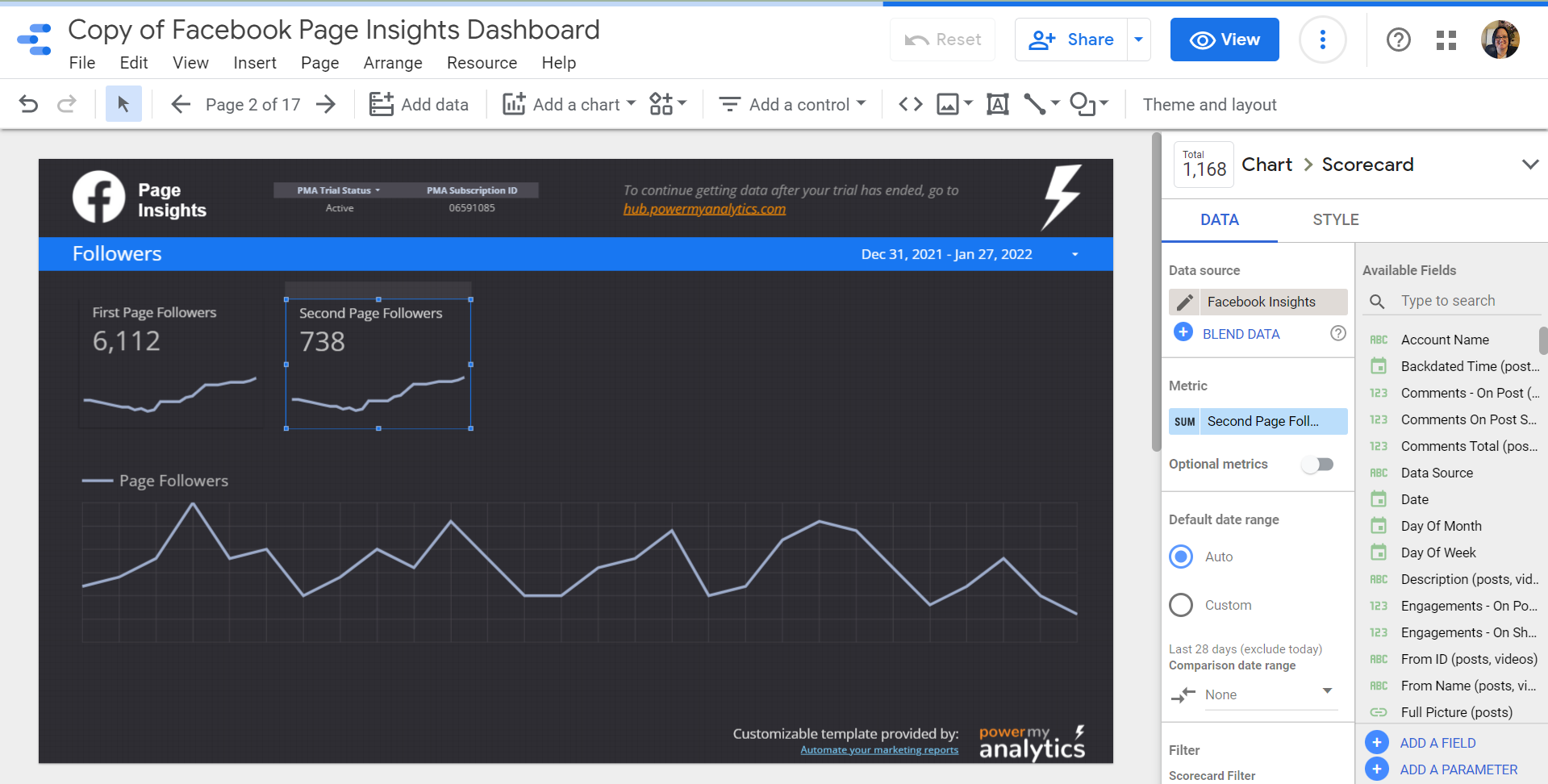Screen dimensions: 1548x784
Task: Expand the Chart type Scorecard chevron
Action: pos(1529,165)
